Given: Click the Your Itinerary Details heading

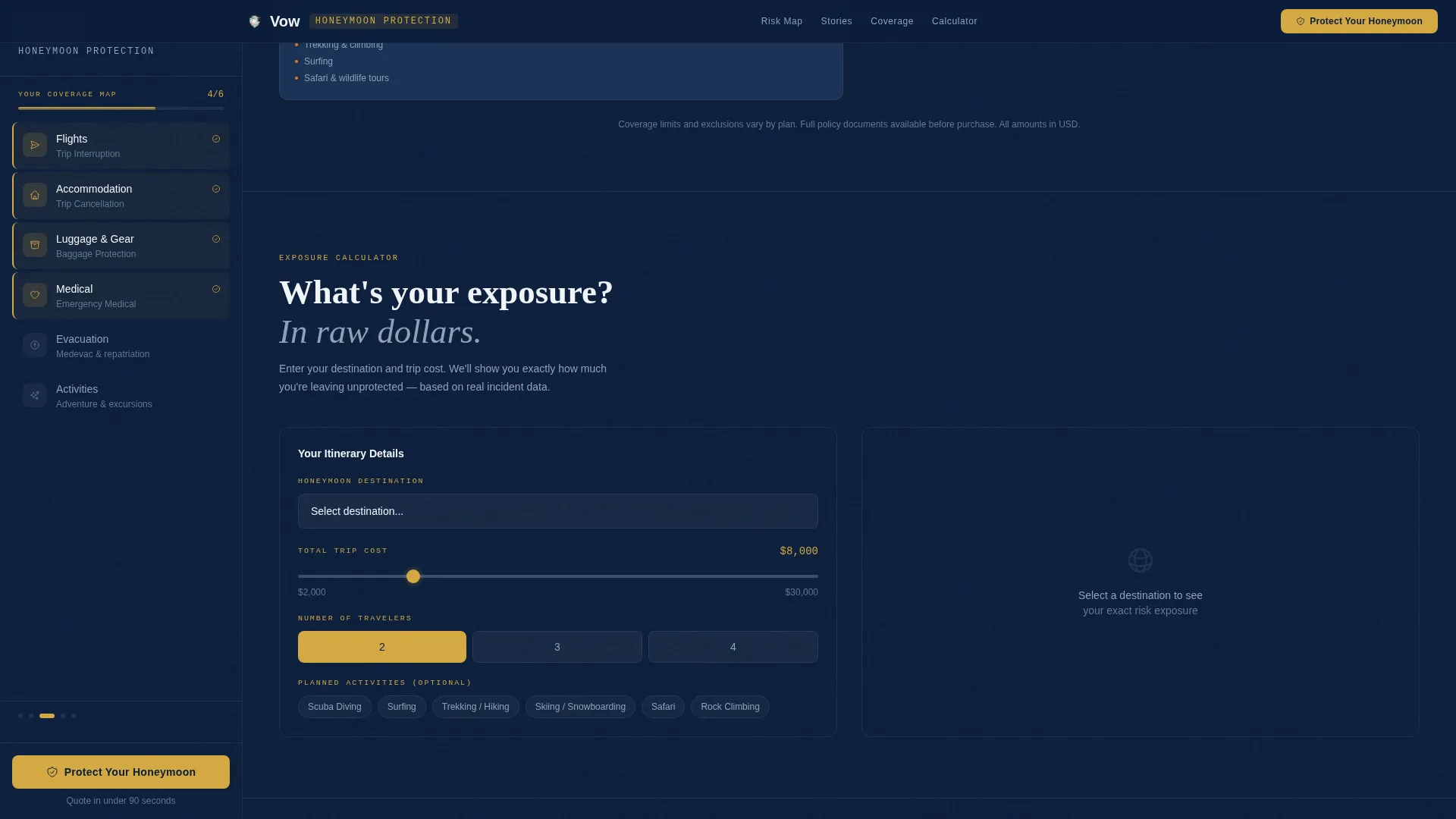Looking at the screenshot, I should click(351, 453).
